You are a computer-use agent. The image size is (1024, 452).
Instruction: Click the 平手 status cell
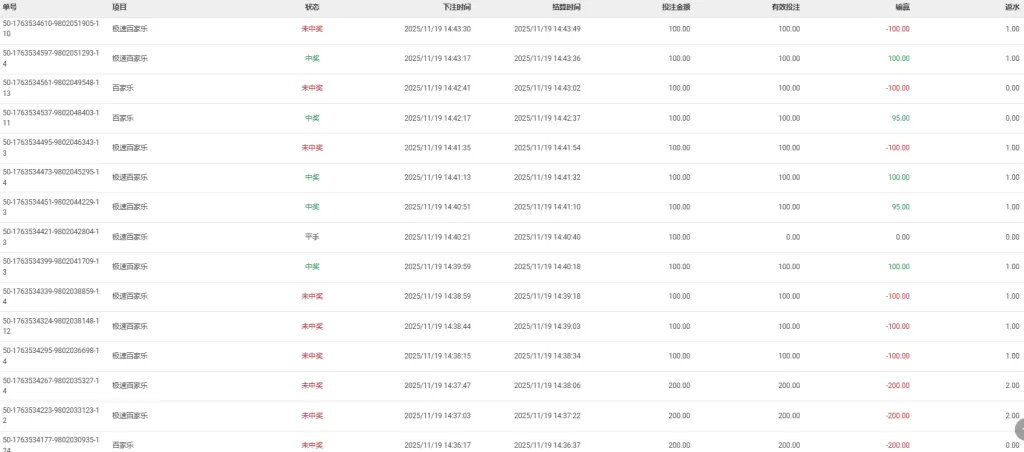tap(312, 237)
